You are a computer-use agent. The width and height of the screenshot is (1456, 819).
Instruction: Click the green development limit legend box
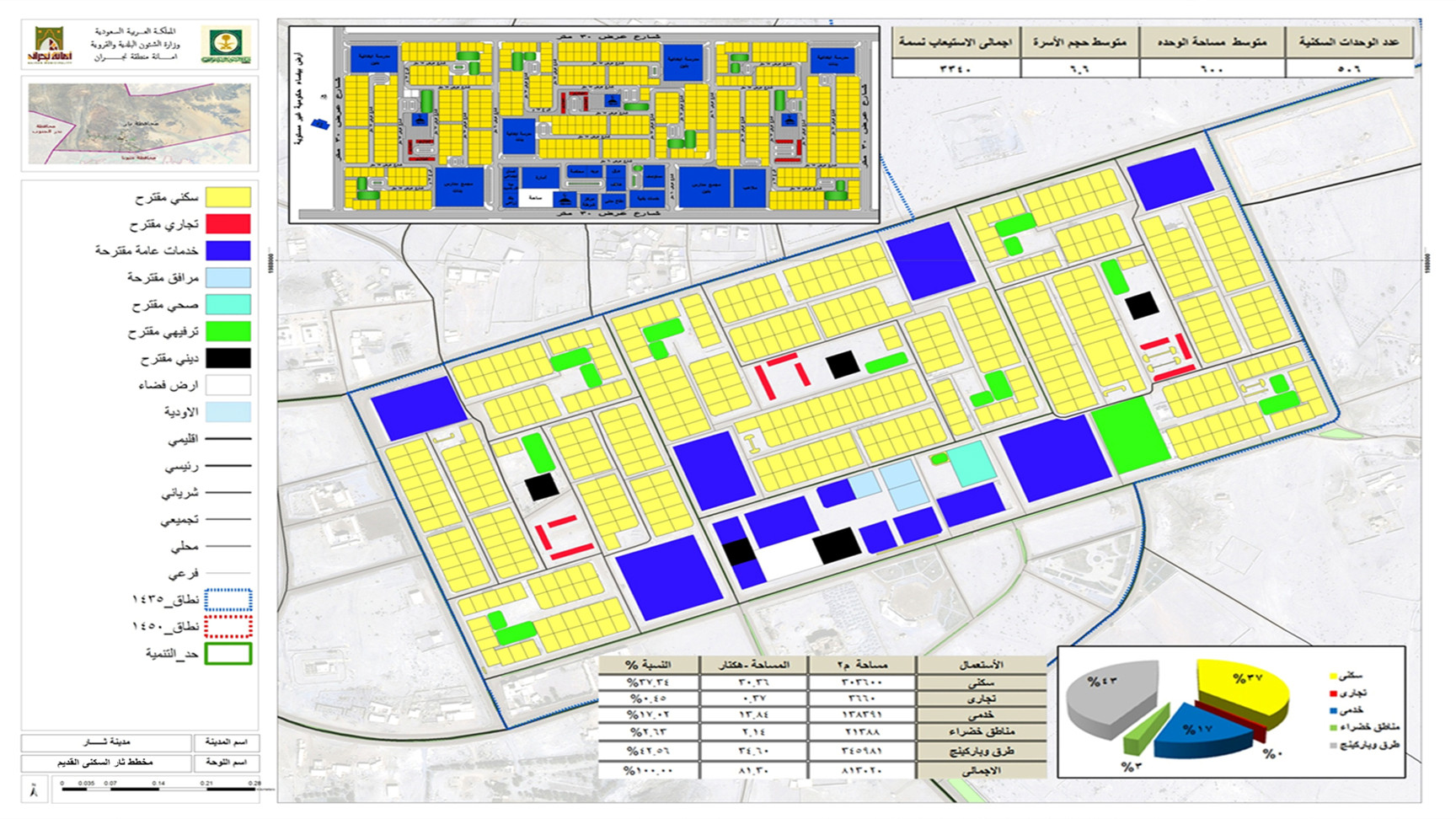(x=227, y=654)
